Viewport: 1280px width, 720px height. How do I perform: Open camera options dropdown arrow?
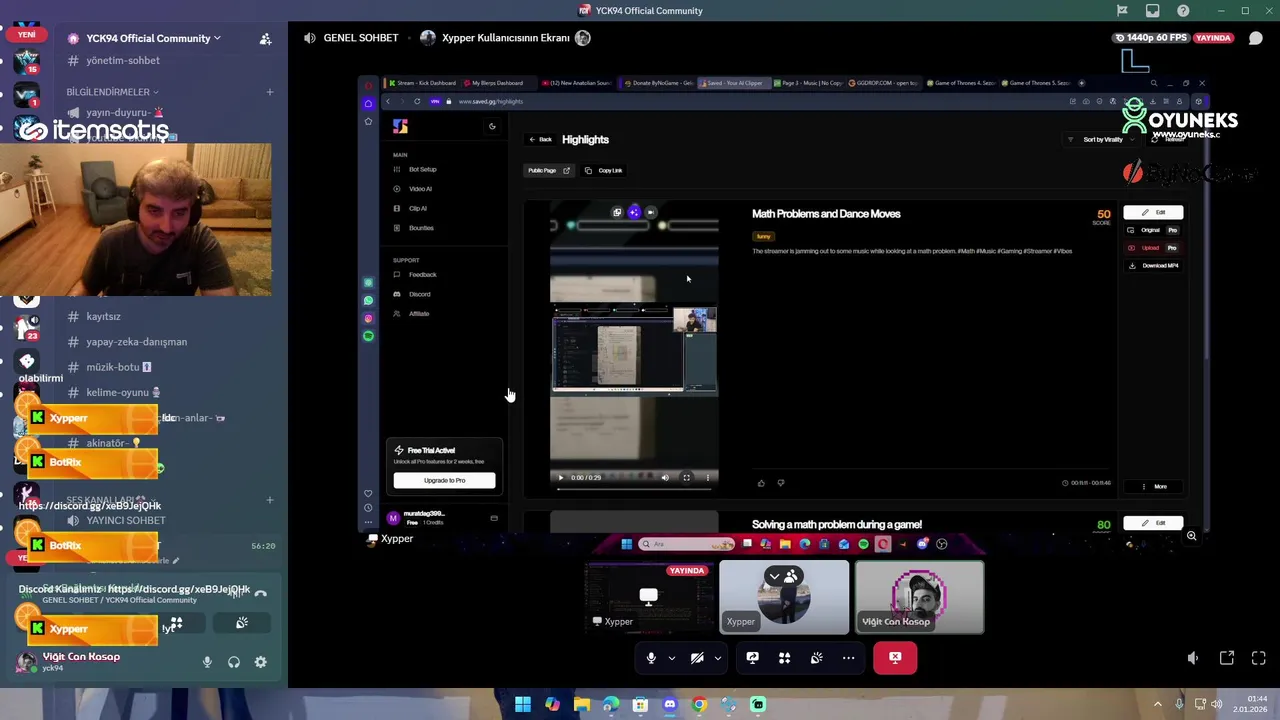717,658
